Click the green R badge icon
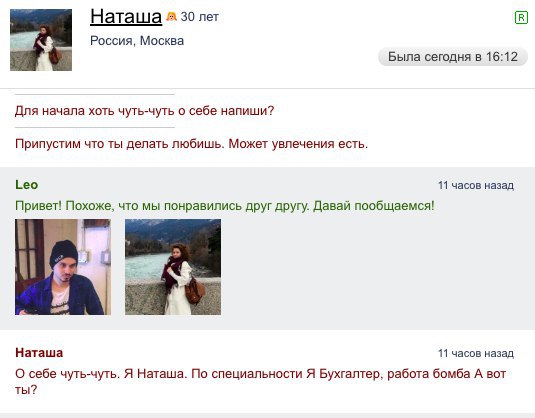Screen dimensions: 535x418 521,17
